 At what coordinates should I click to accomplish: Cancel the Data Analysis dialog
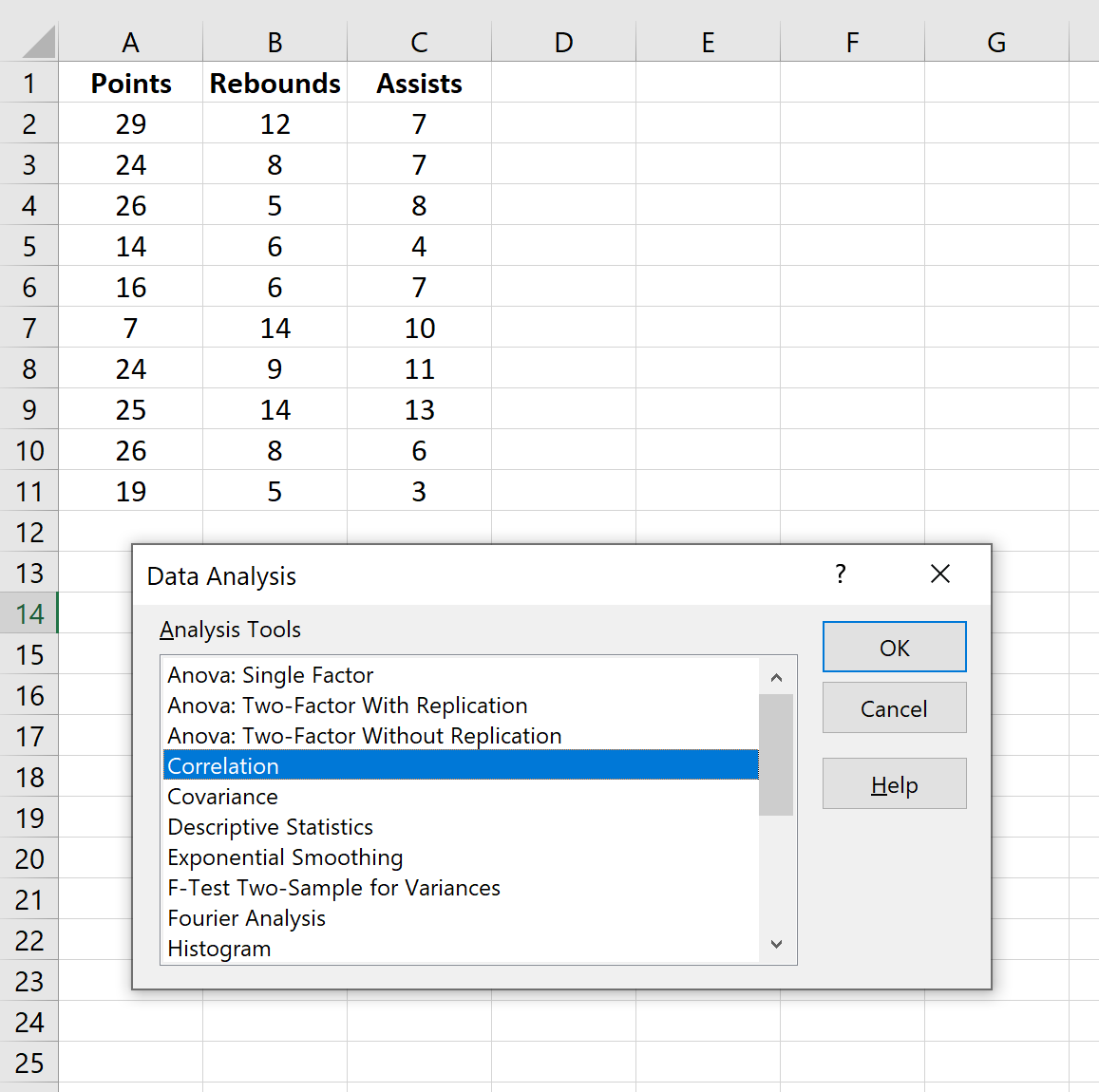(894, 707)
